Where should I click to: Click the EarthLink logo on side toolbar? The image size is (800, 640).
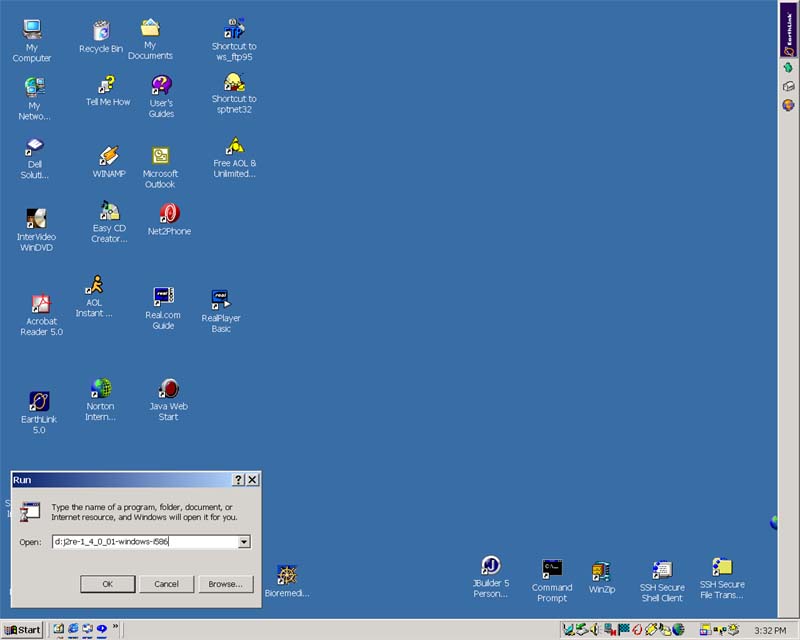[x=788, y=30]
